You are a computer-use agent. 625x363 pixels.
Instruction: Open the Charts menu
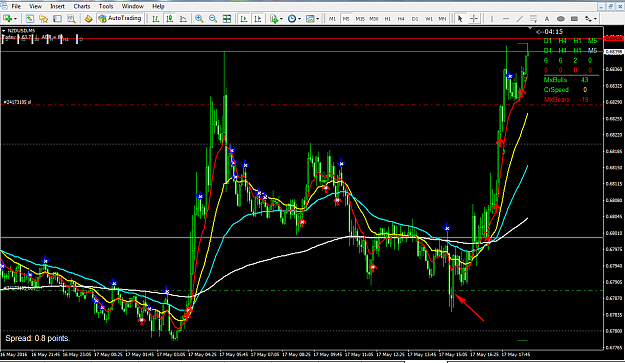[82, 6]
